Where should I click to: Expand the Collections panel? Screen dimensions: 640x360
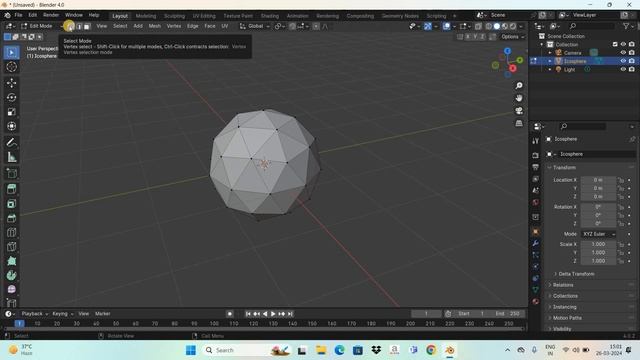(565, 296)
